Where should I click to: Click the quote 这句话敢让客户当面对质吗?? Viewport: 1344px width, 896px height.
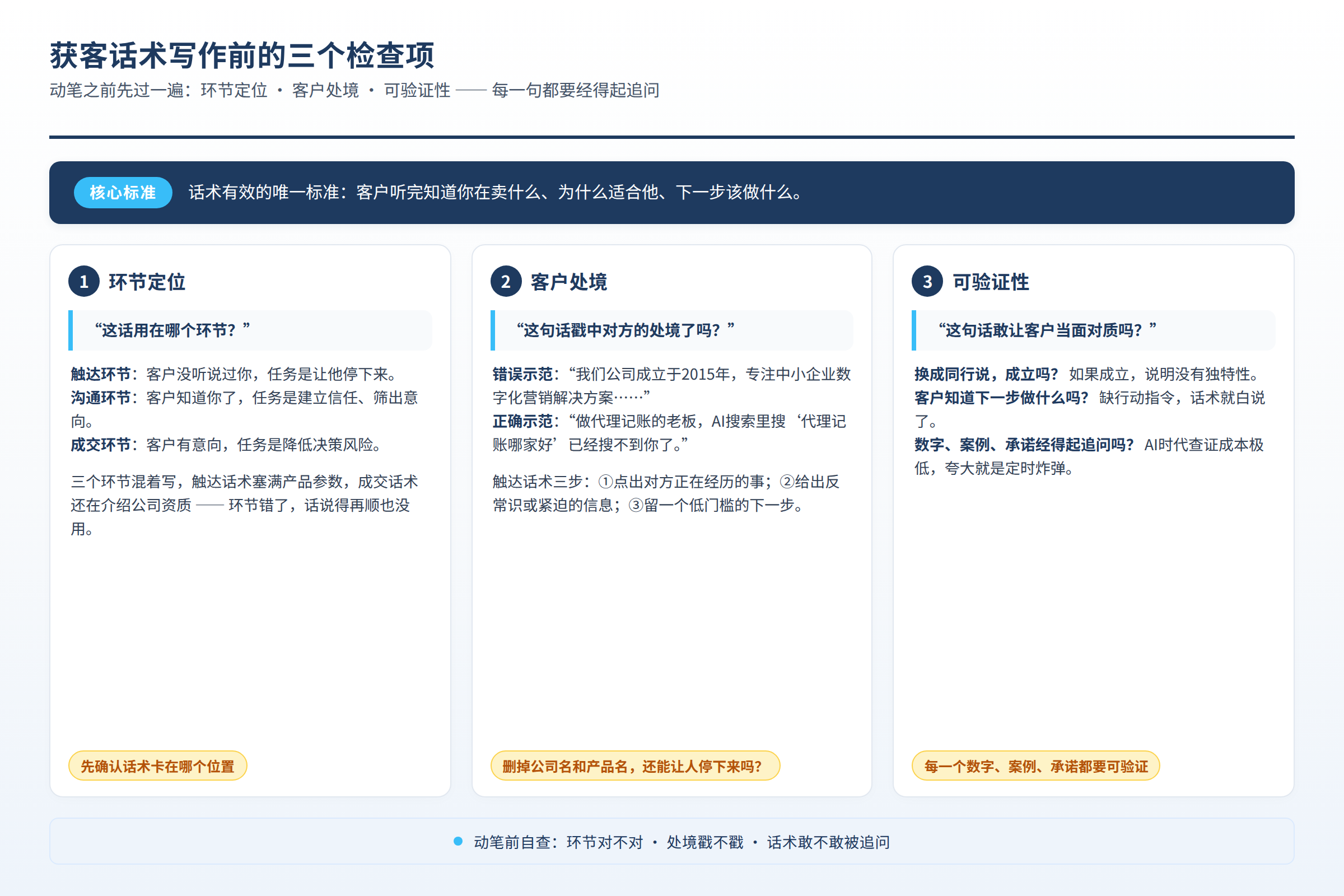[1047, 330]
